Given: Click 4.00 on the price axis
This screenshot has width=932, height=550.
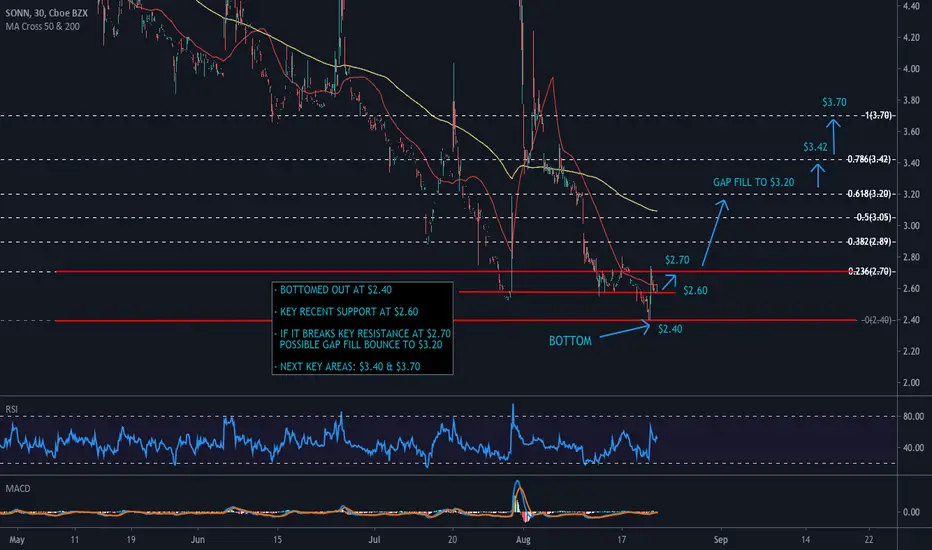Looking at the screenshot, I should 912,69.
